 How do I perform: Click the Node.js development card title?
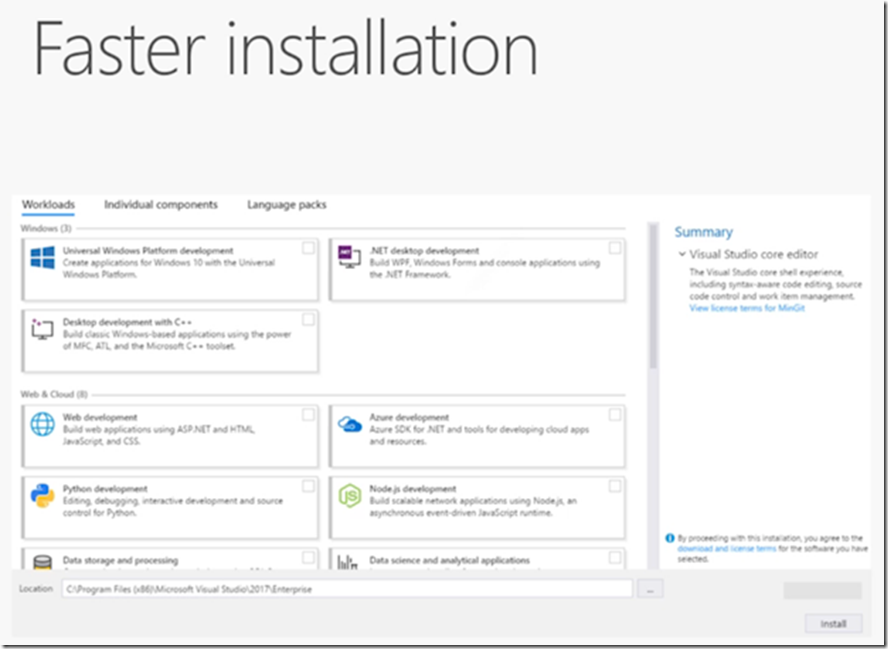pyautogui.click(x=412, y=488)
